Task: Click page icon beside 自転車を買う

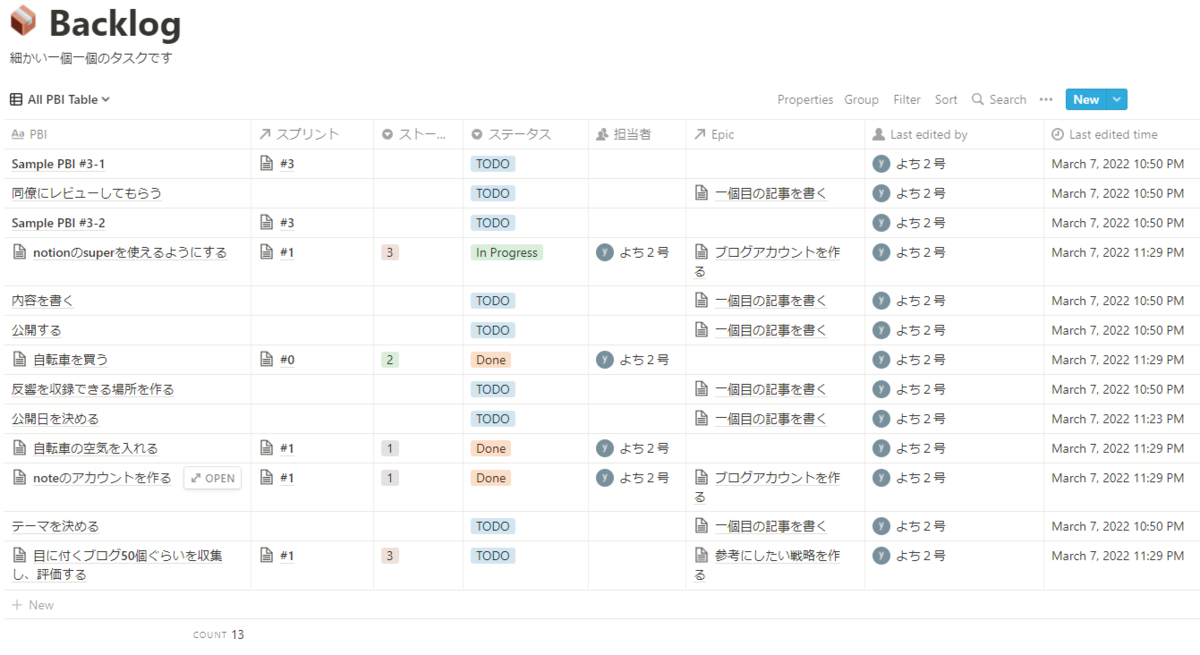Action: point(19,359)
